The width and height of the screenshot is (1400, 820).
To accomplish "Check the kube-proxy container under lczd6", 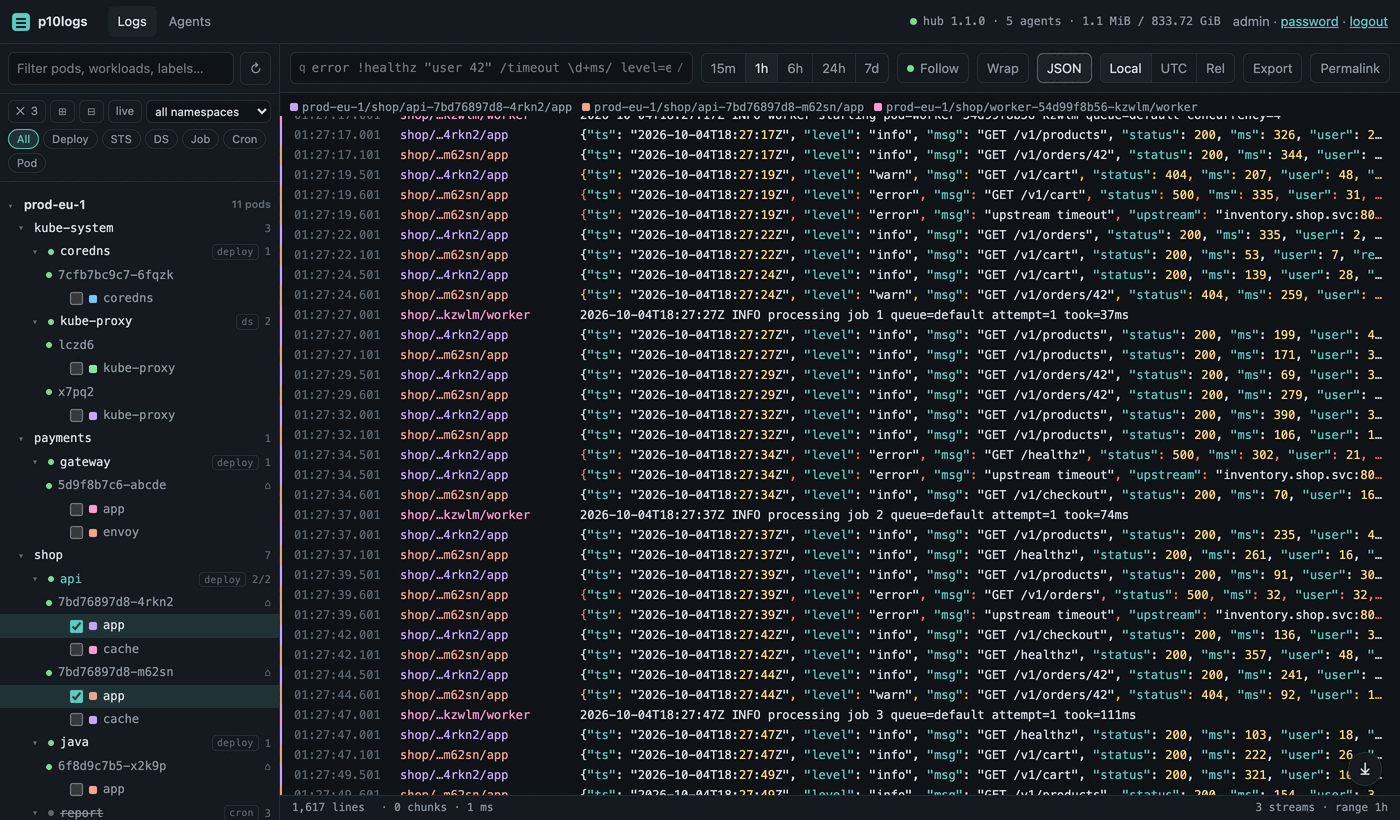I will [76, 368].
